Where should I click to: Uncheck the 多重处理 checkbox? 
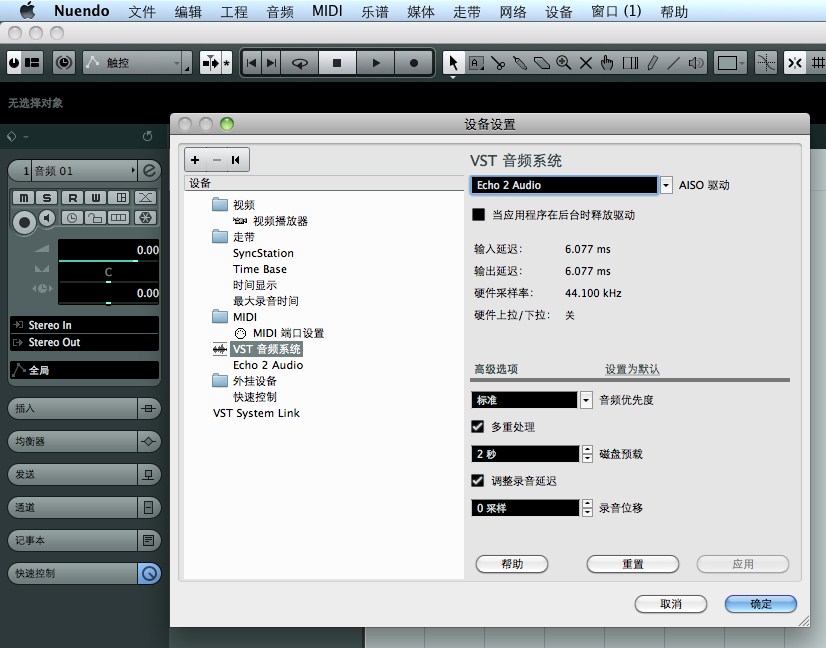click(x=478, y=426)
